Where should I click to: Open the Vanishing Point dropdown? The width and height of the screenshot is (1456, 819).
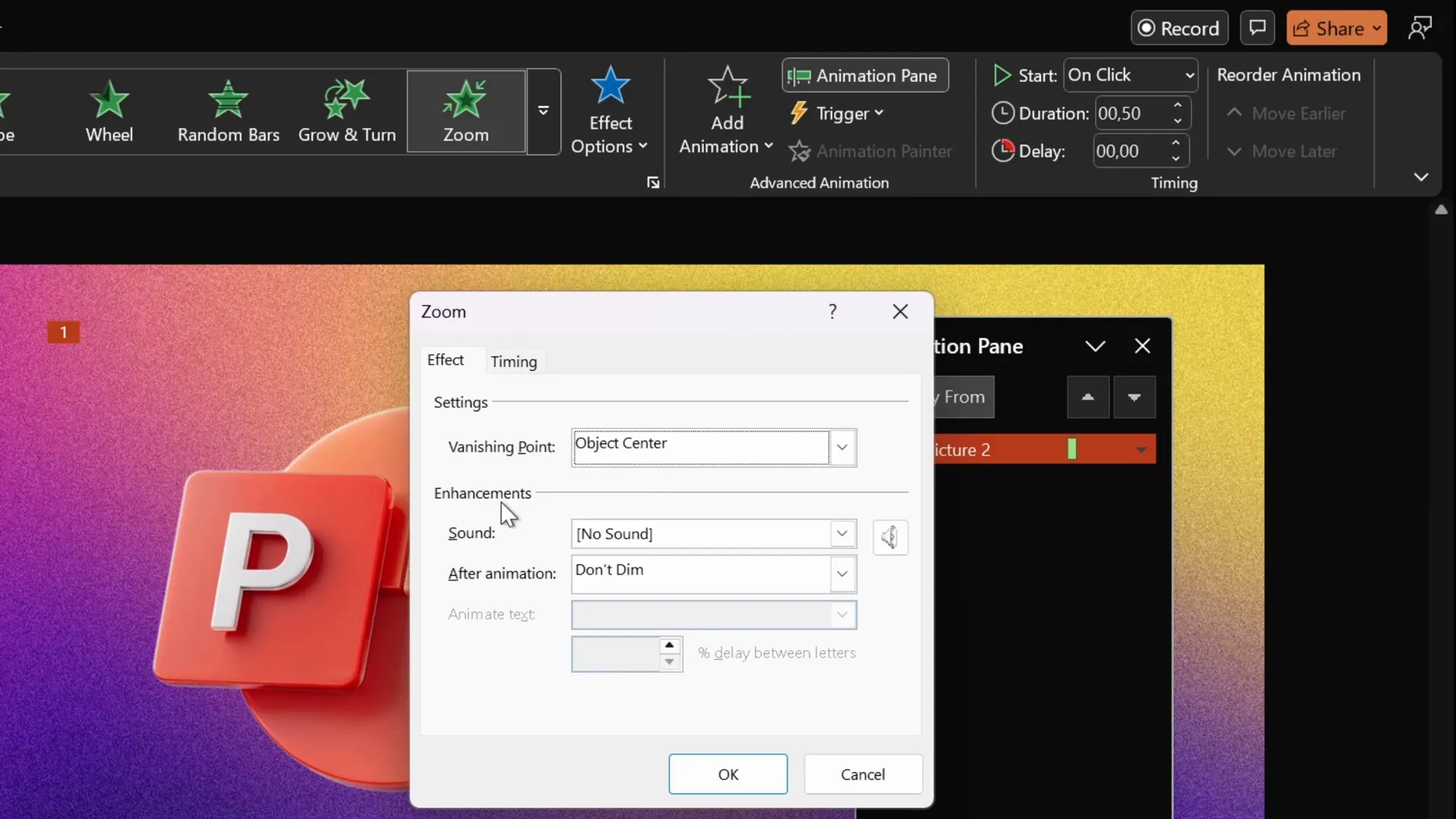click(842, 447)
